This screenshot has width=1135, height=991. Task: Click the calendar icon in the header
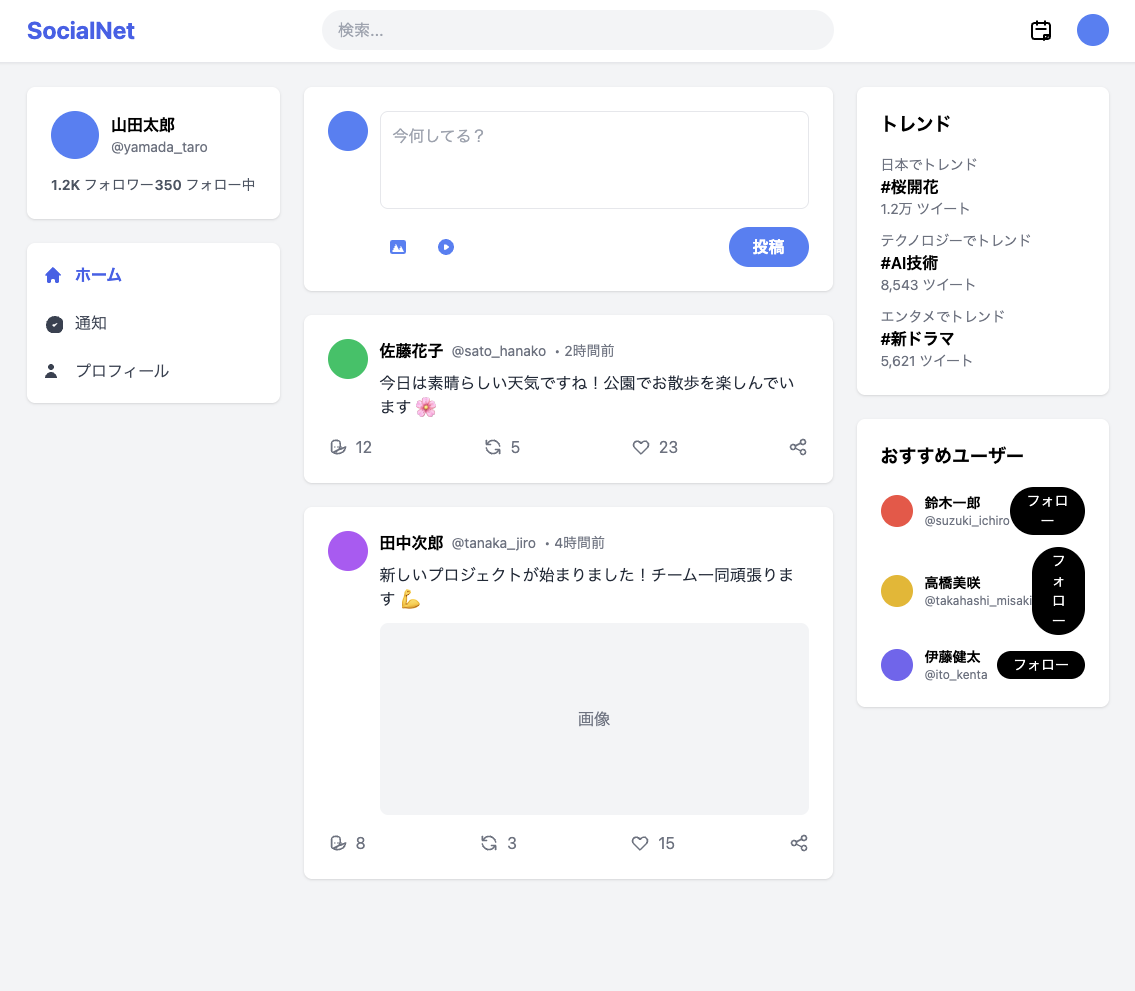tap(1041, 30)
